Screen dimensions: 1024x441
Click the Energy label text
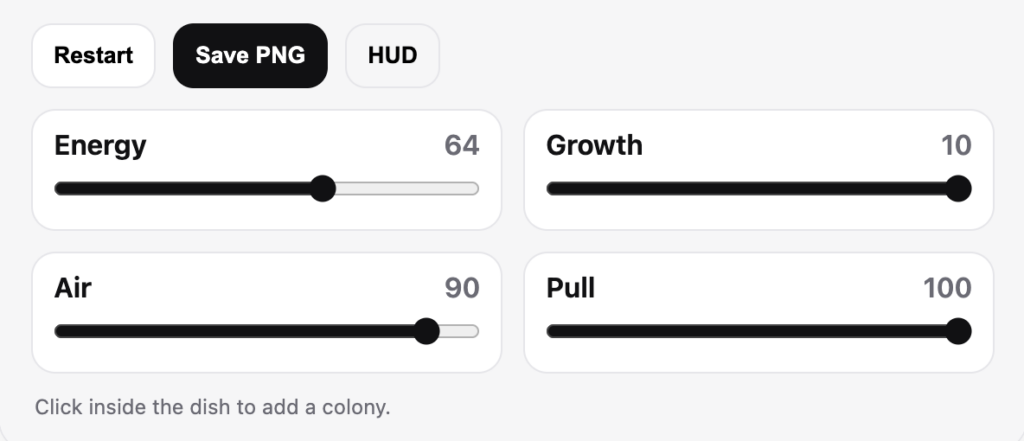coord(100,146)
